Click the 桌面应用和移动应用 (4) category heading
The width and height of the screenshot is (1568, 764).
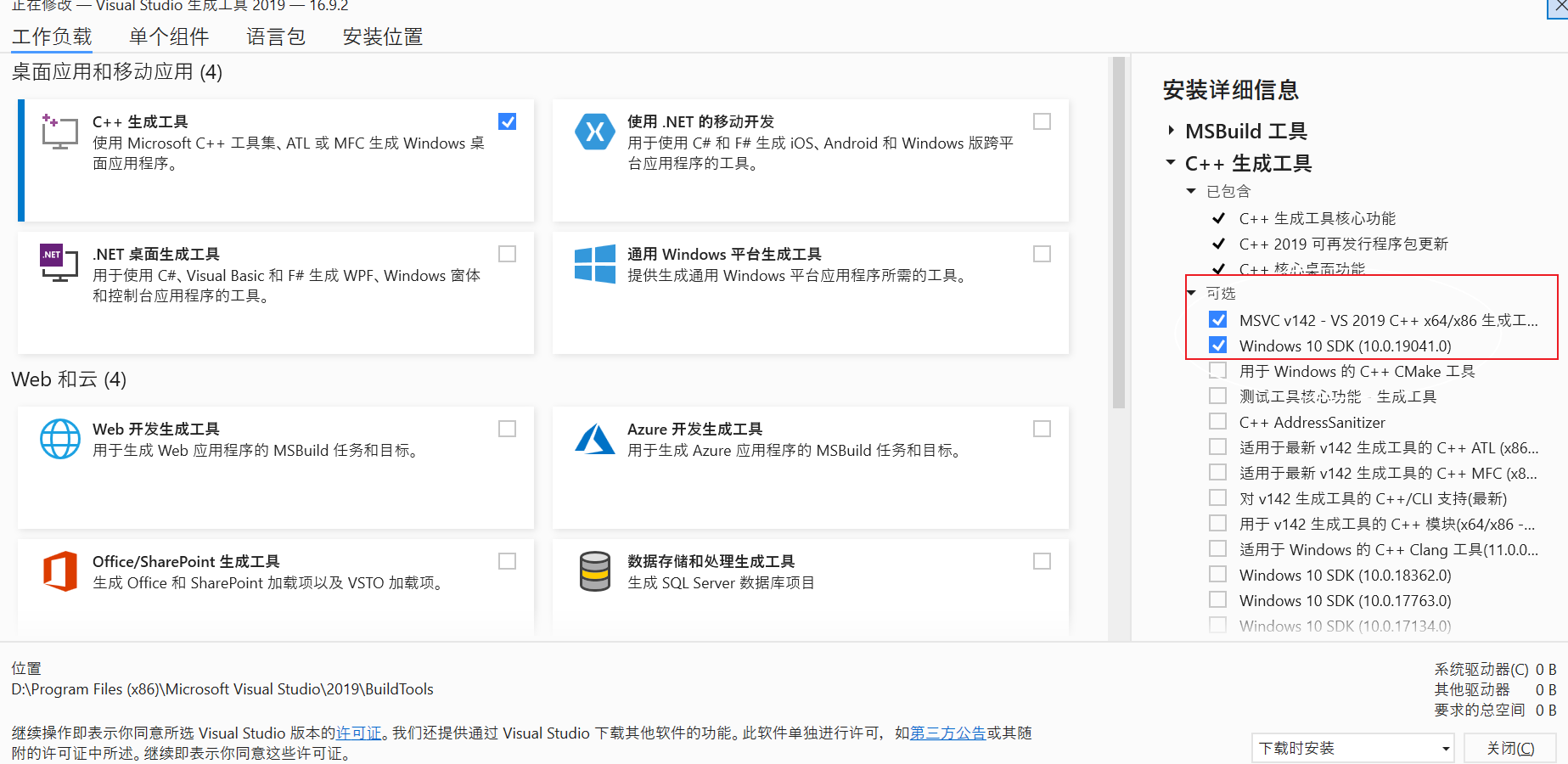(x=117, y=71)
